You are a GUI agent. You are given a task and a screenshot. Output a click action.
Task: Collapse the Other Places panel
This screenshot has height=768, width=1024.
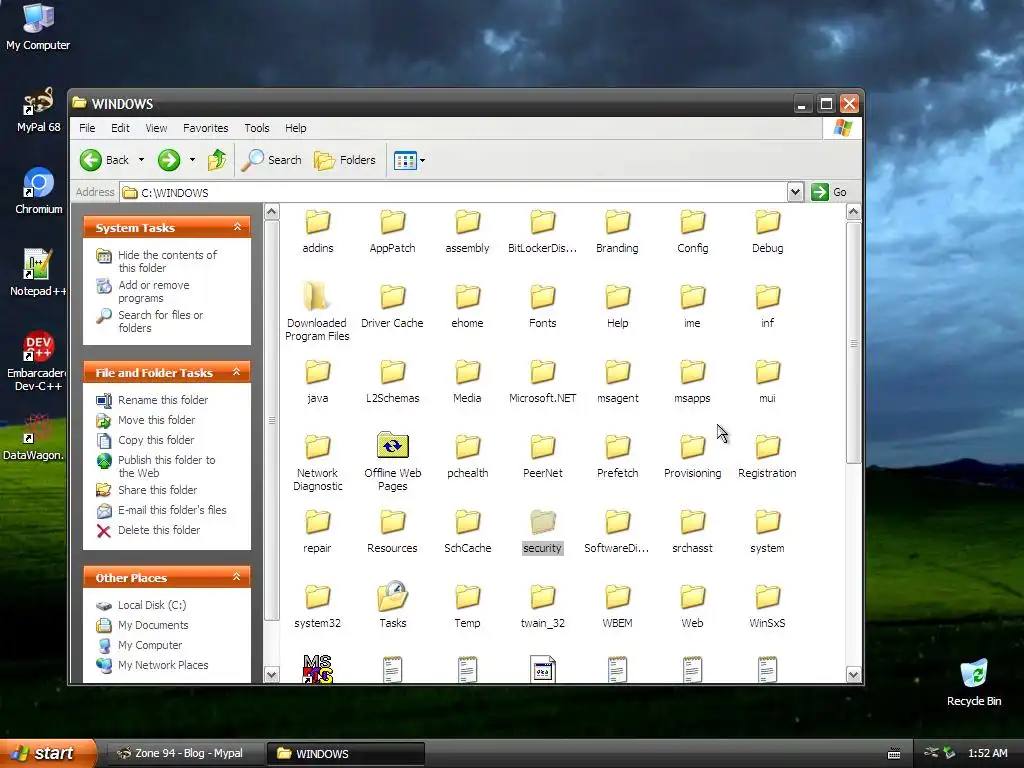coord(237,577)
